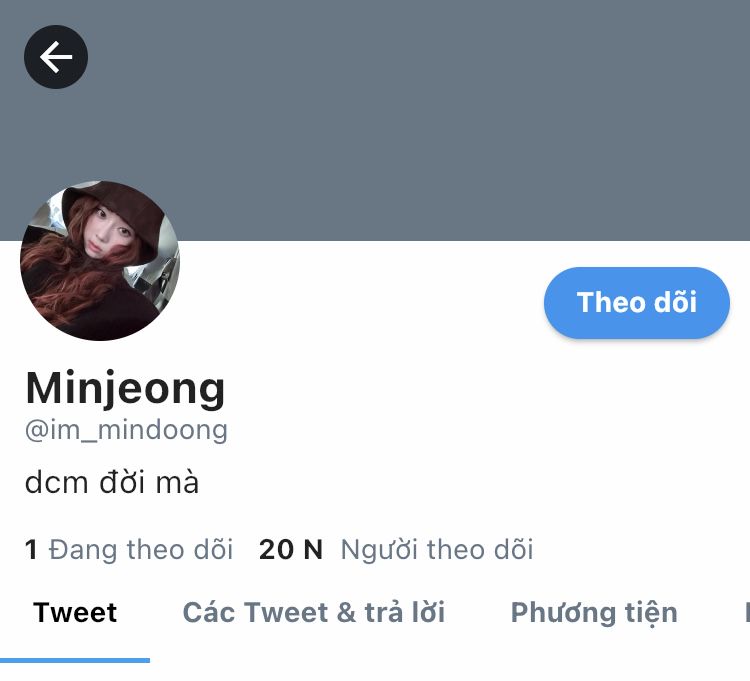Open Các Tweet & trả lời tab
This screenshot has width=750, height=681.
pos(314,613)
